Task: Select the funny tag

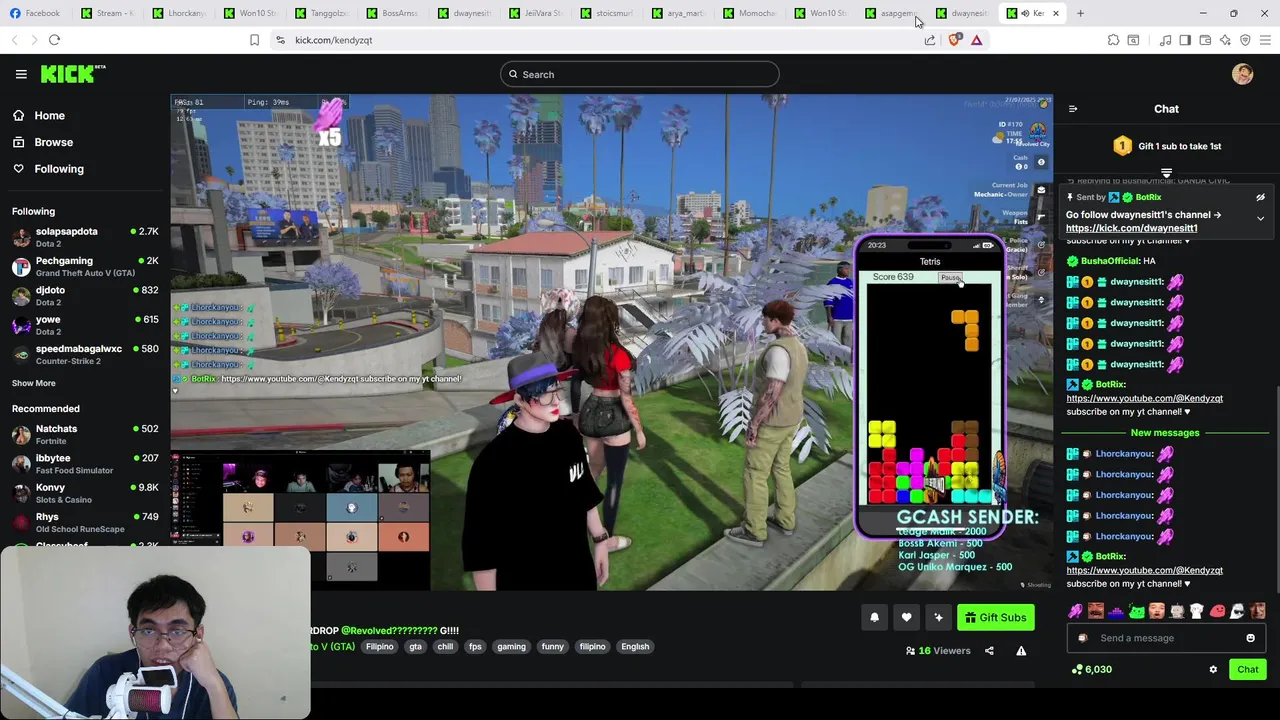Action: coord(553,647)
